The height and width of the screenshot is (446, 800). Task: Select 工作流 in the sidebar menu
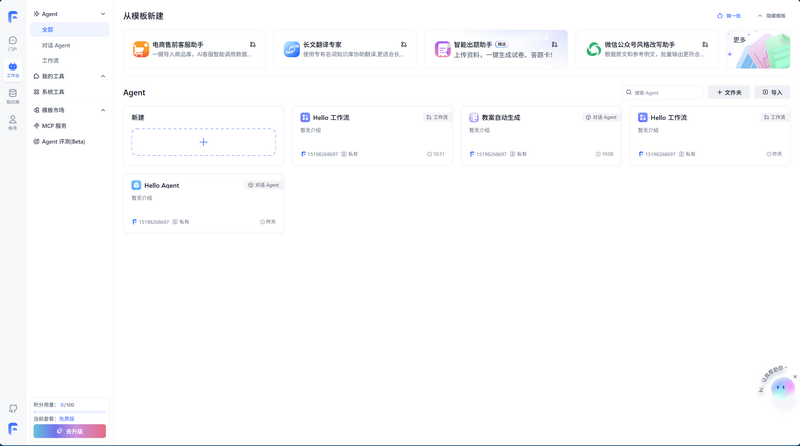coord(50,61)
